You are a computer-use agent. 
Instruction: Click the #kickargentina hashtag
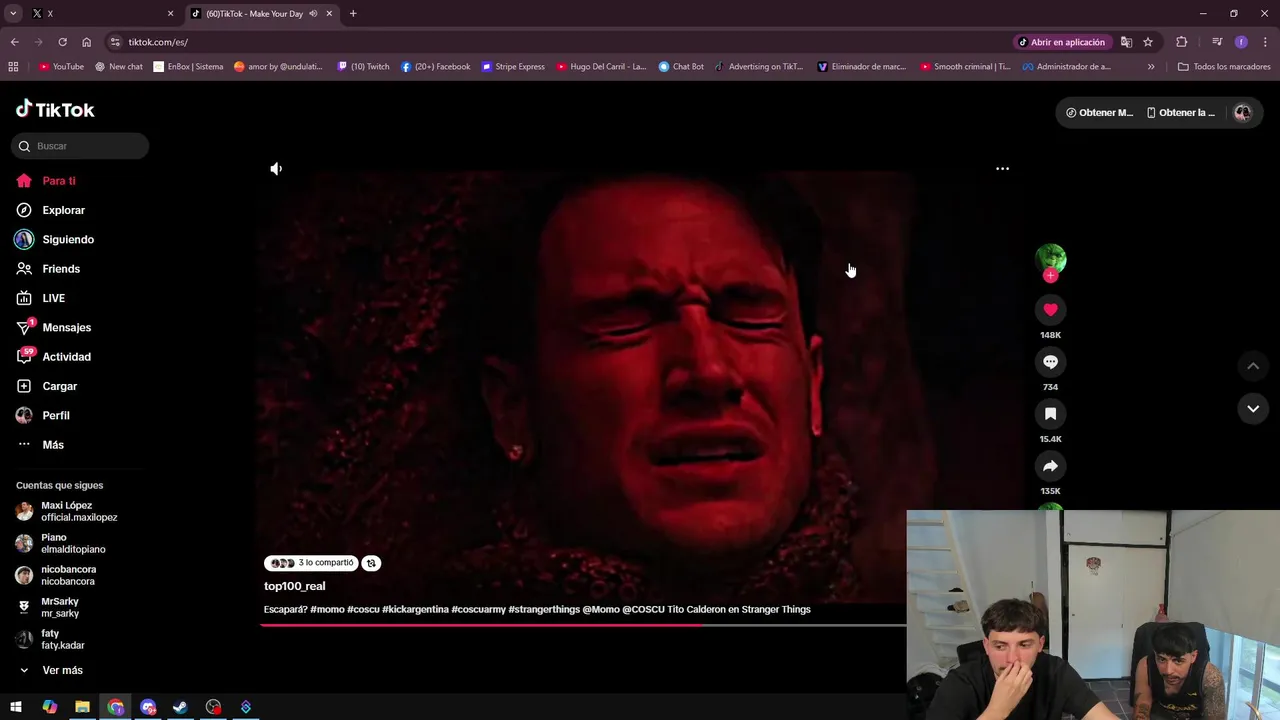(x=415, y=609)
